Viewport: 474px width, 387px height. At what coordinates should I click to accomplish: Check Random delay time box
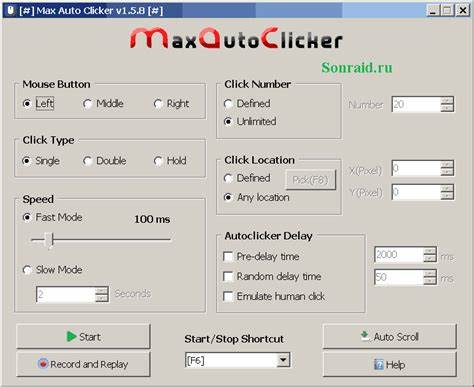[228, 276]
